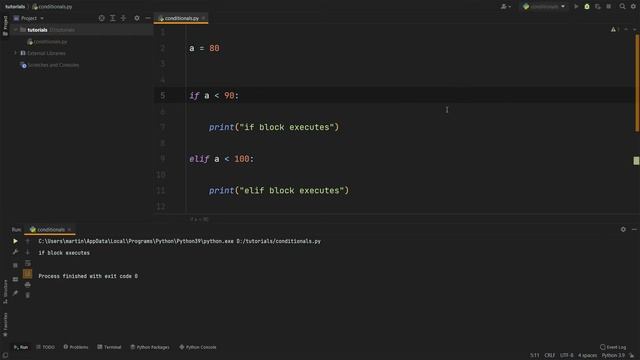This screenshot has width=640, height=360.
Task: Clear all Run console output
Action: 27,295
